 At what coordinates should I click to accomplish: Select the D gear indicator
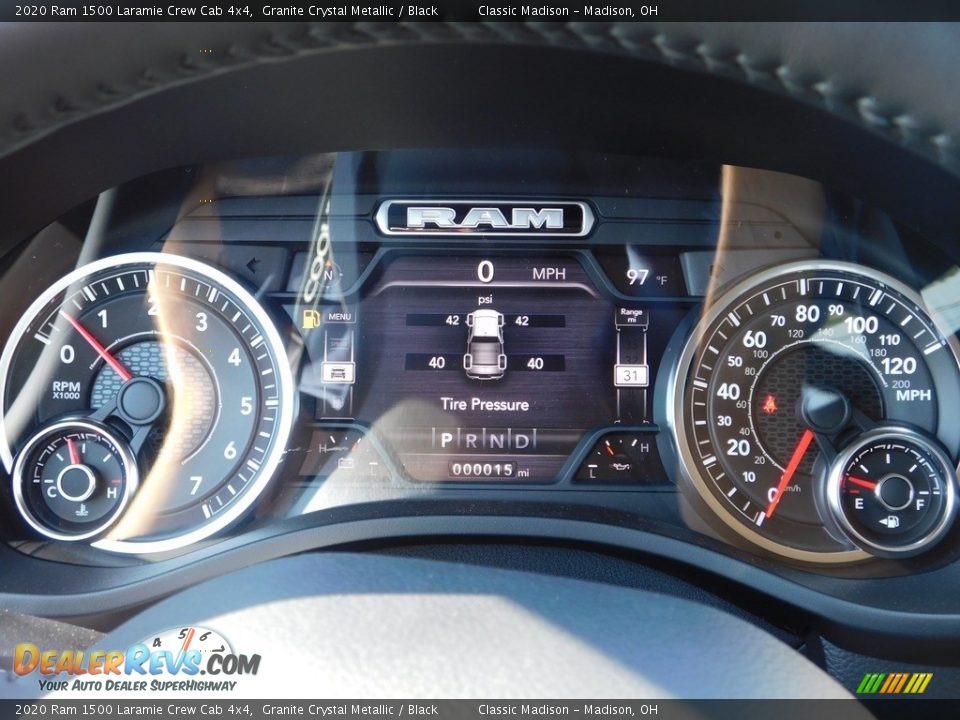(521, 440)
